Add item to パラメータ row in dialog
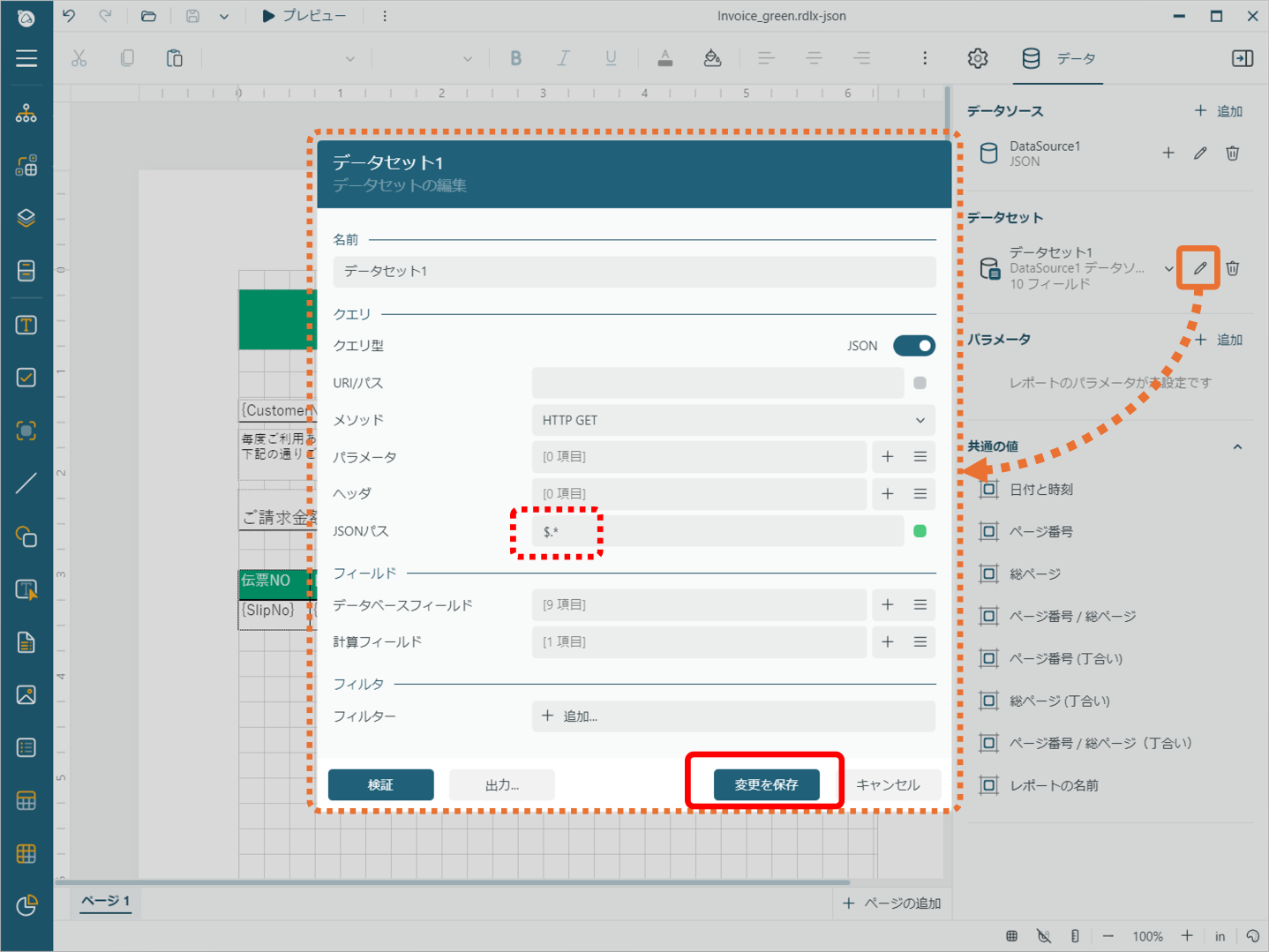 888,457
